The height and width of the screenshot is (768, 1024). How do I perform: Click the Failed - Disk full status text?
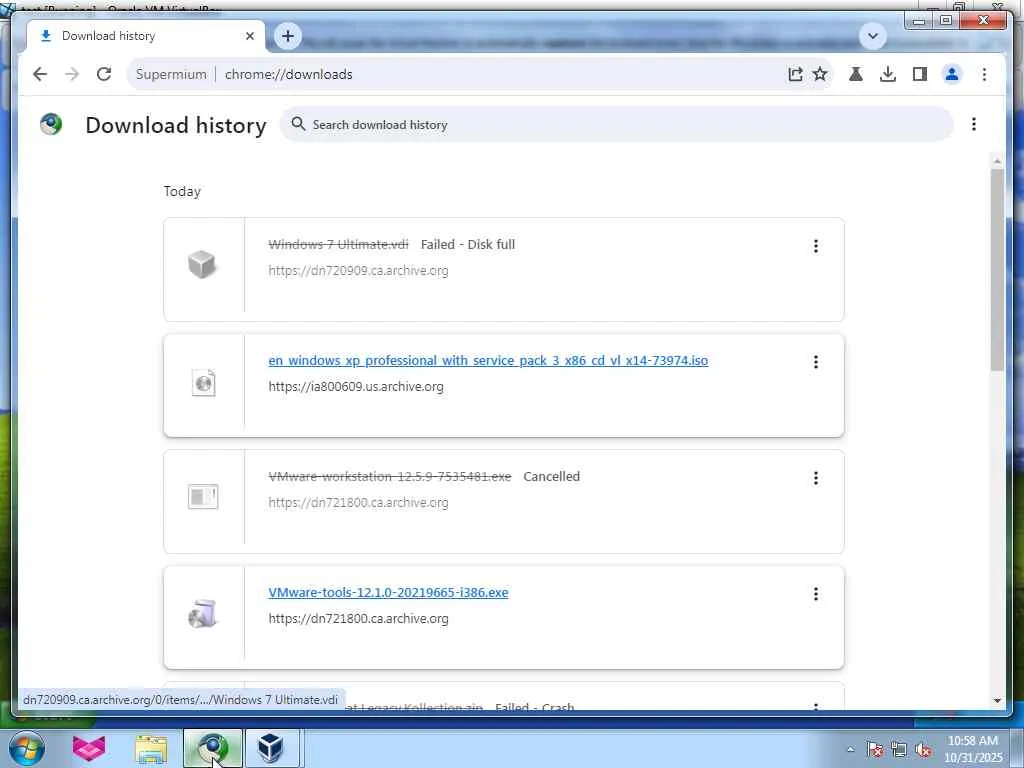coord(468,244)
